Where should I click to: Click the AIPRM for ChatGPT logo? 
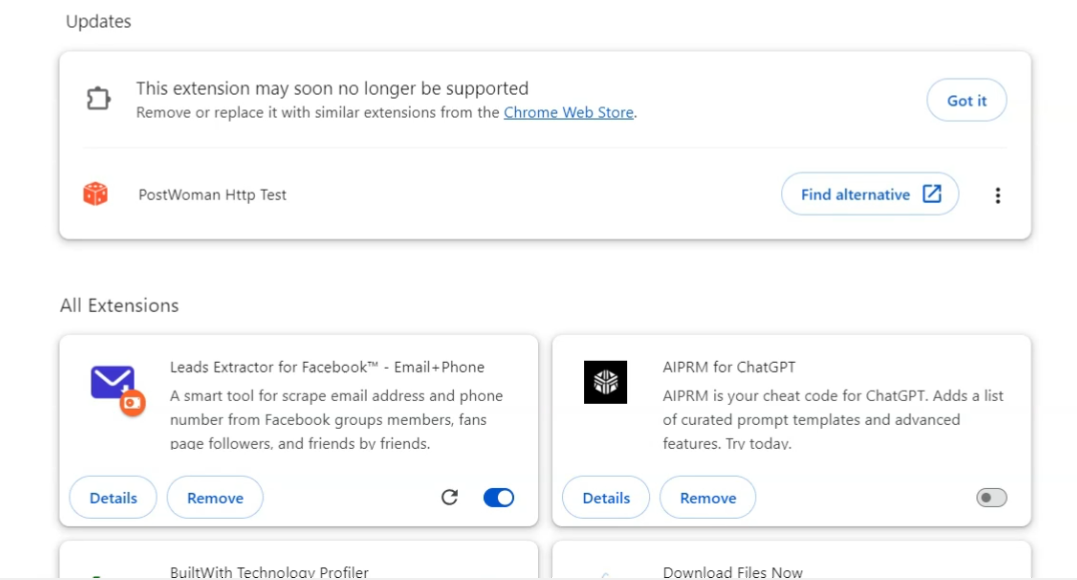605,382
